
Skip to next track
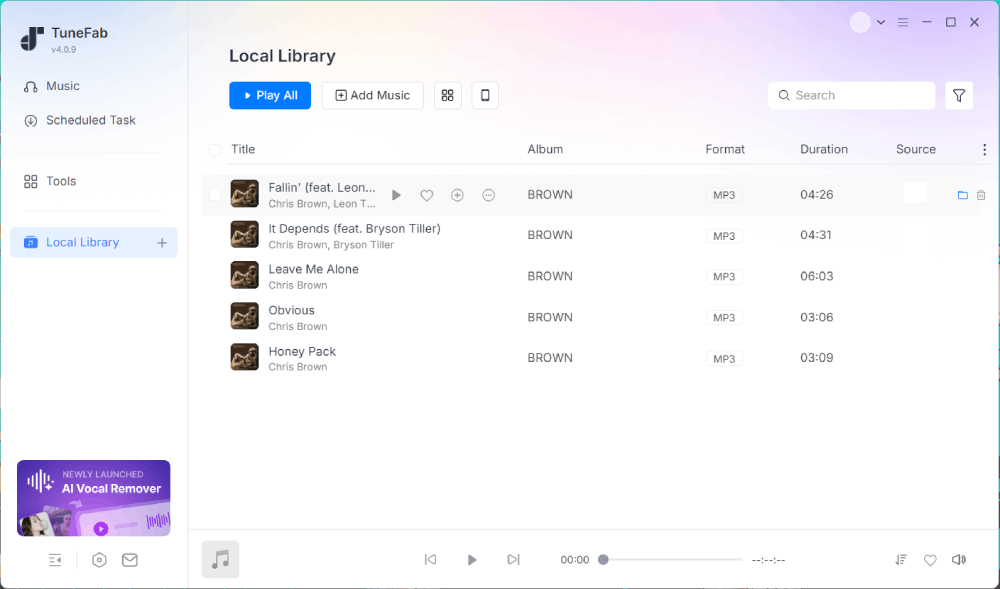(x=513, y=560)
